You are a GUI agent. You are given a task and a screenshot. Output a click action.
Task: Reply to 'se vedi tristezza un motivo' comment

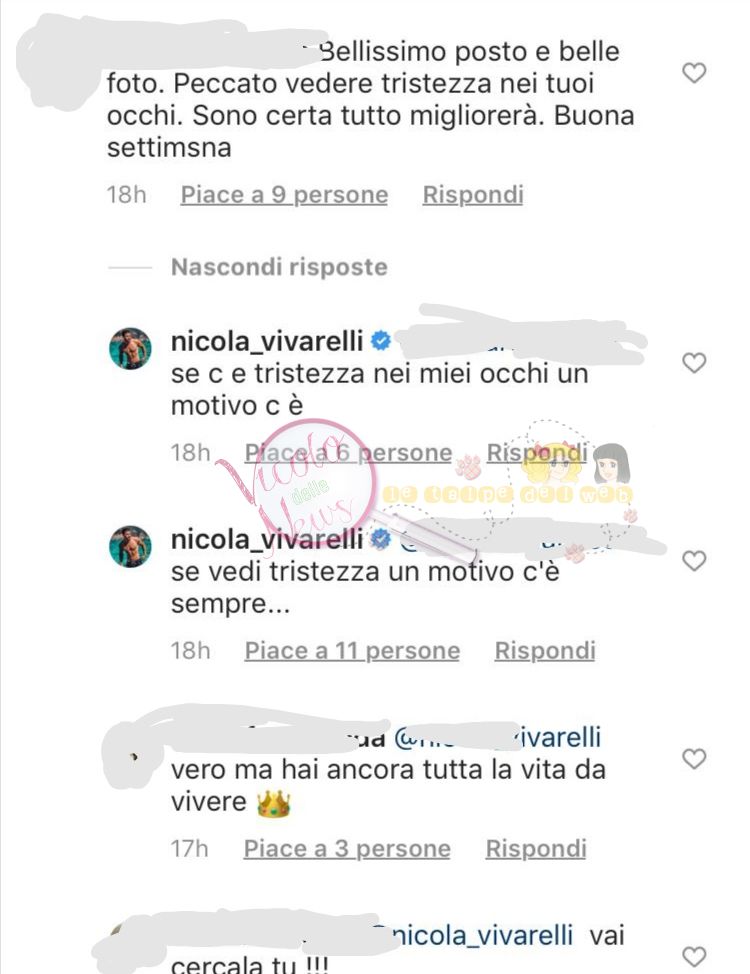click(545, 650)
